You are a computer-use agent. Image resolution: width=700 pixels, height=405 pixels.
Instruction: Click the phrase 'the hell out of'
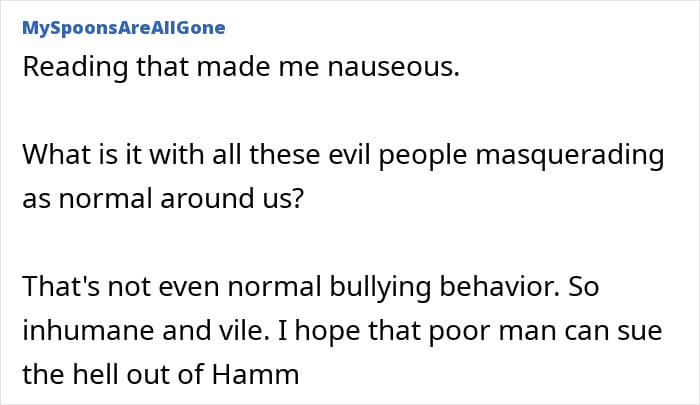(x=113, y=374)
